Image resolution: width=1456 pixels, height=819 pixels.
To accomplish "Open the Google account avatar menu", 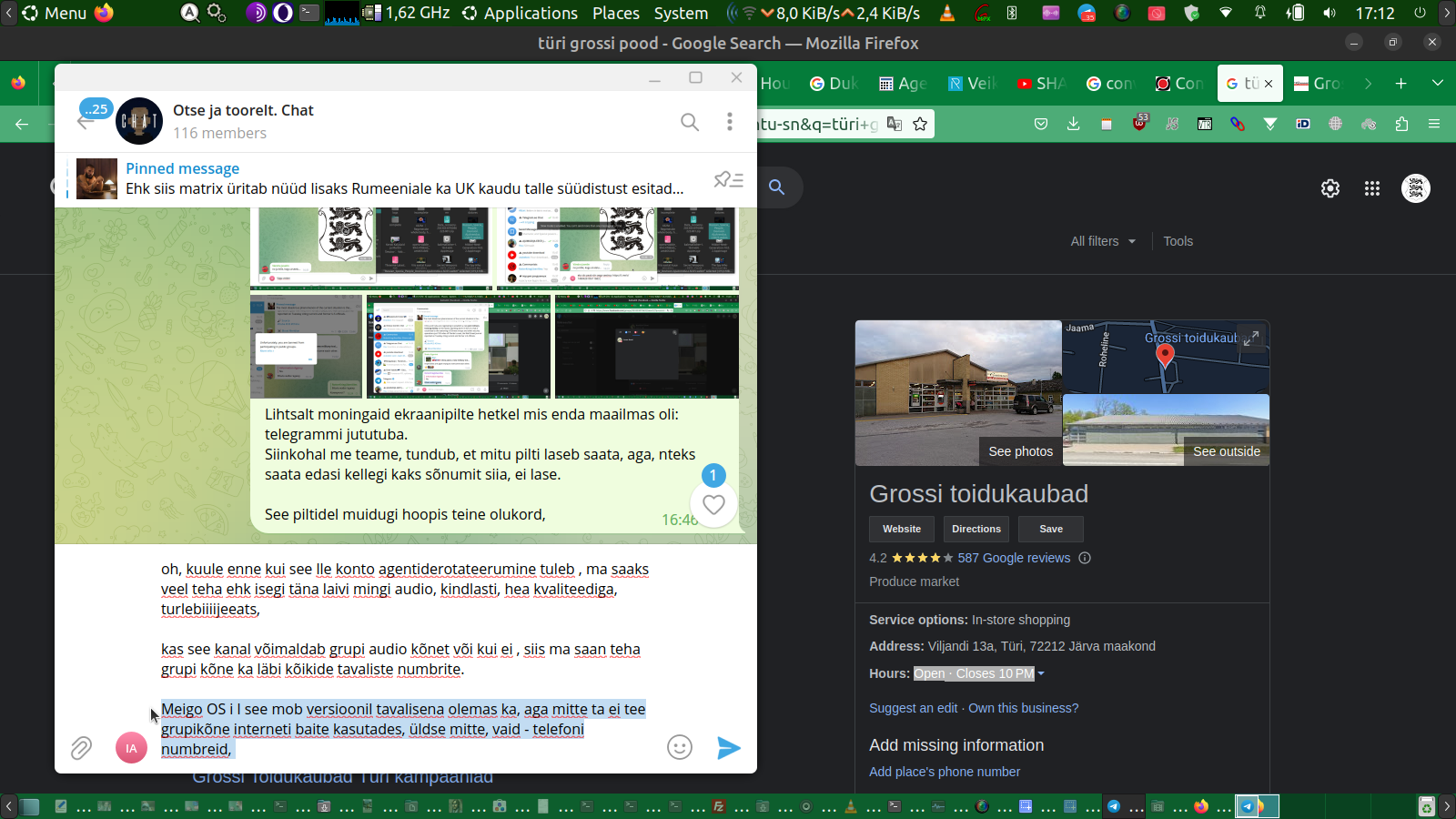I will (x=1416, y=188).
